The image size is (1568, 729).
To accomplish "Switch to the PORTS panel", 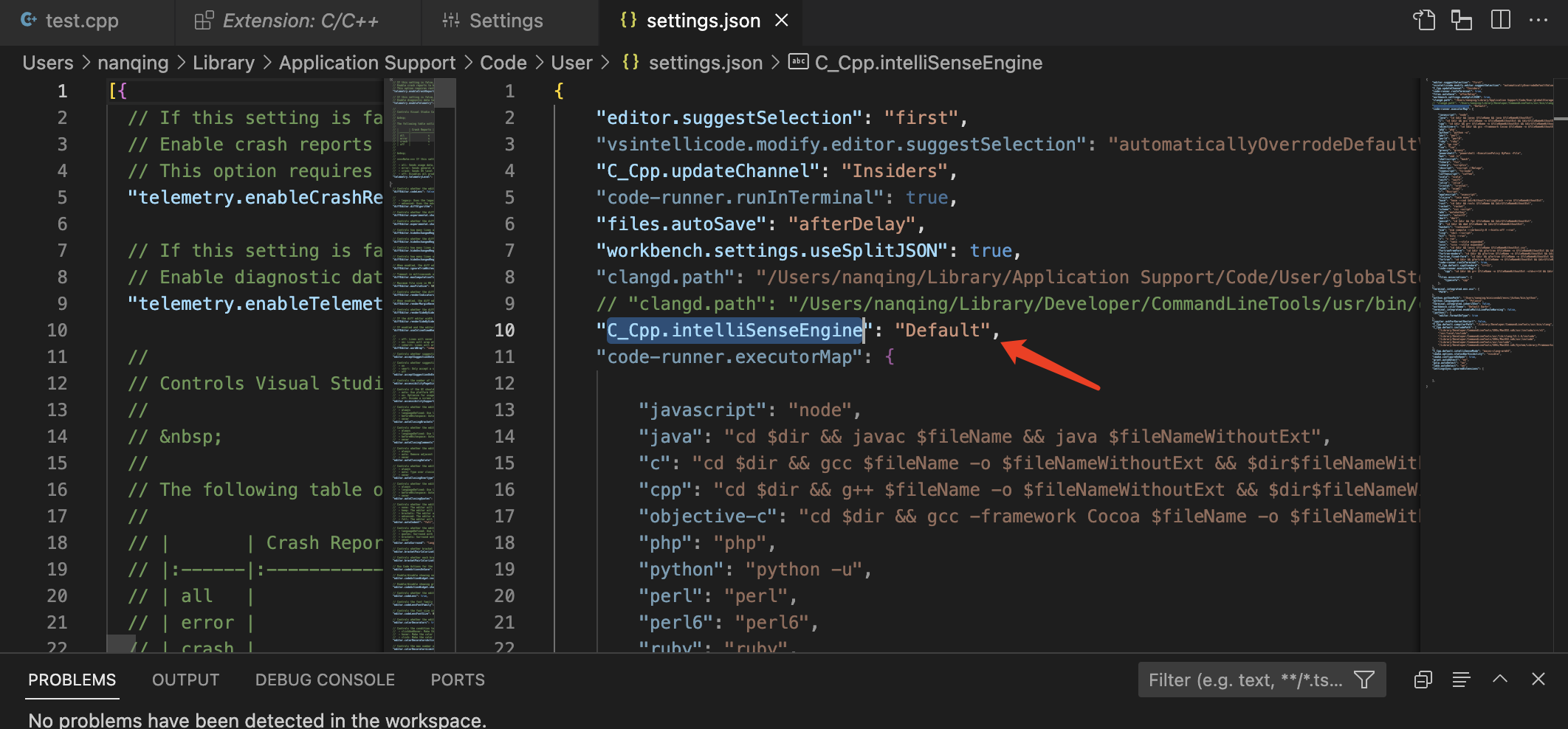I will tap(458, 680).
